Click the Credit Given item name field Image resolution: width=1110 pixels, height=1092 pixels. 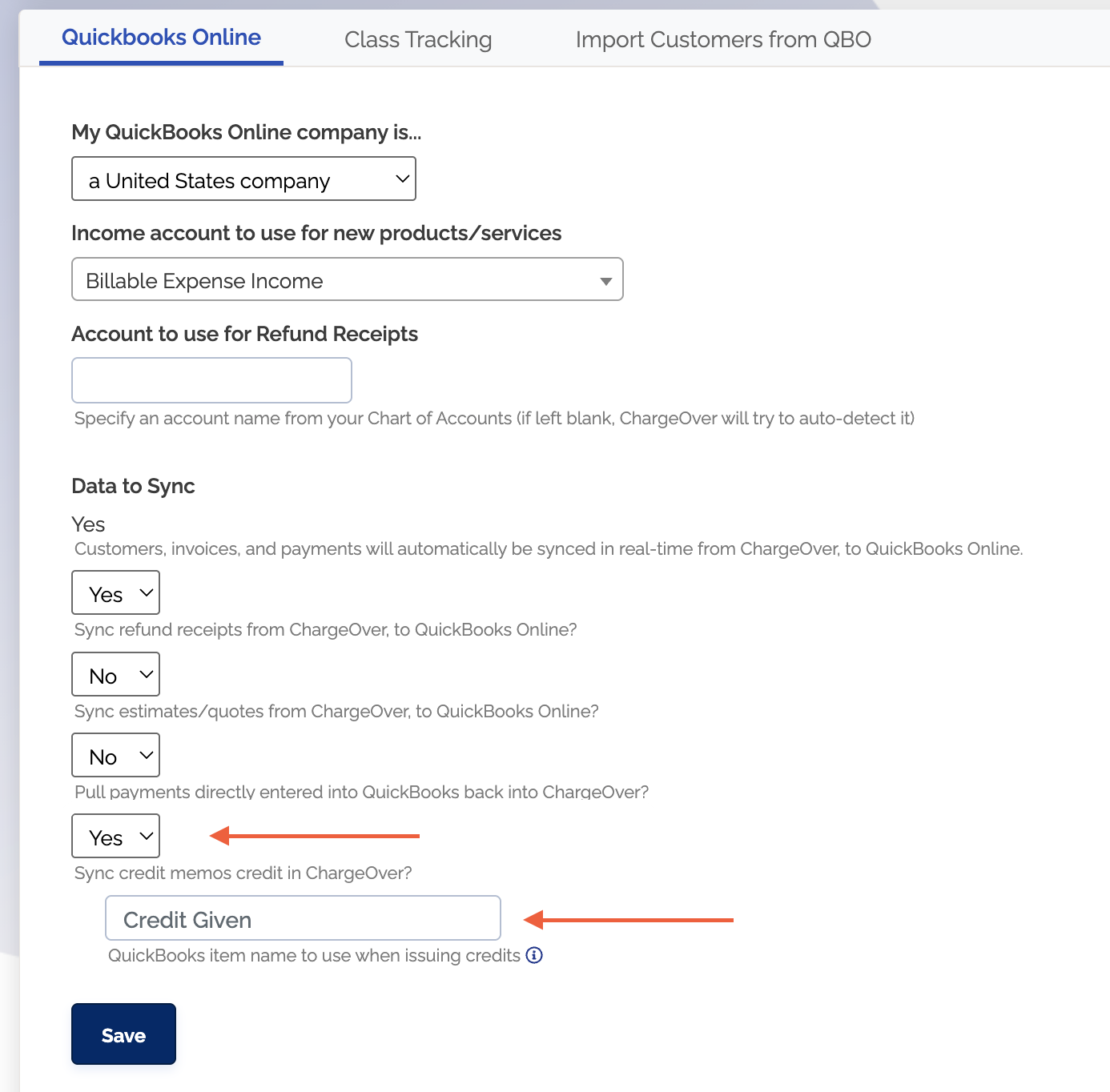[x=303, y=918]
